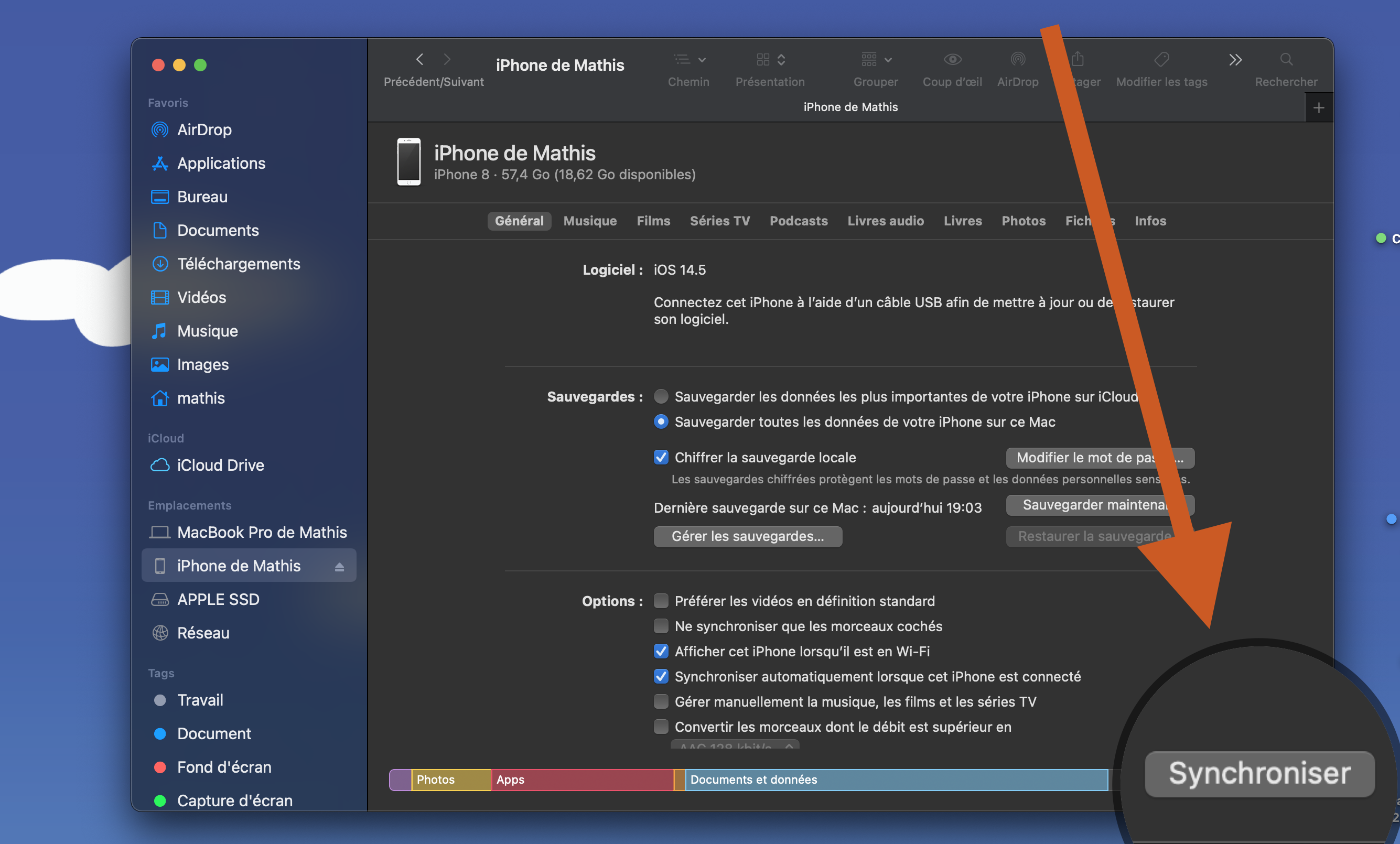
Task: Switch to the Photos tab
Action: pos(1022,221)
